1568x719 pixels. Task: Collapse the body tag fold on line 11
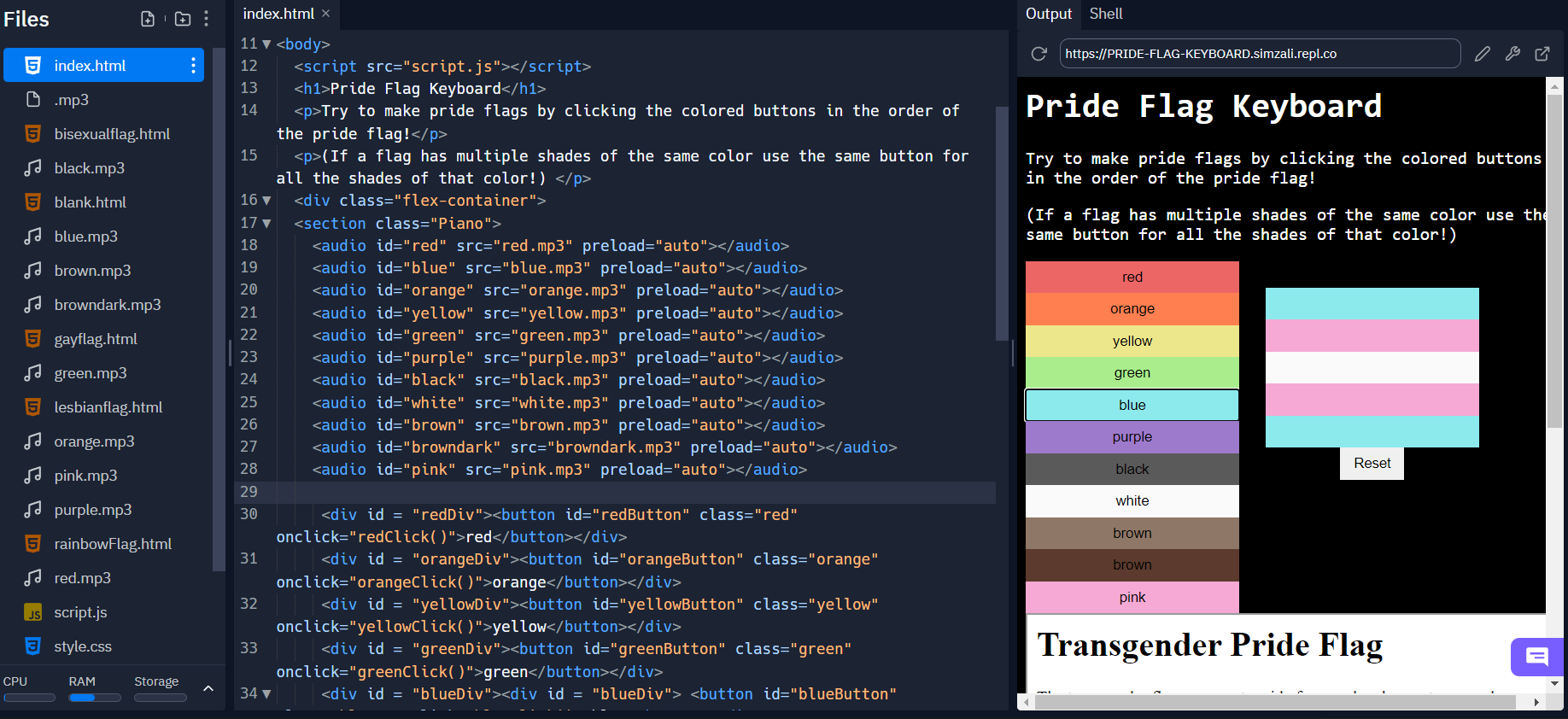pos(266,44)
